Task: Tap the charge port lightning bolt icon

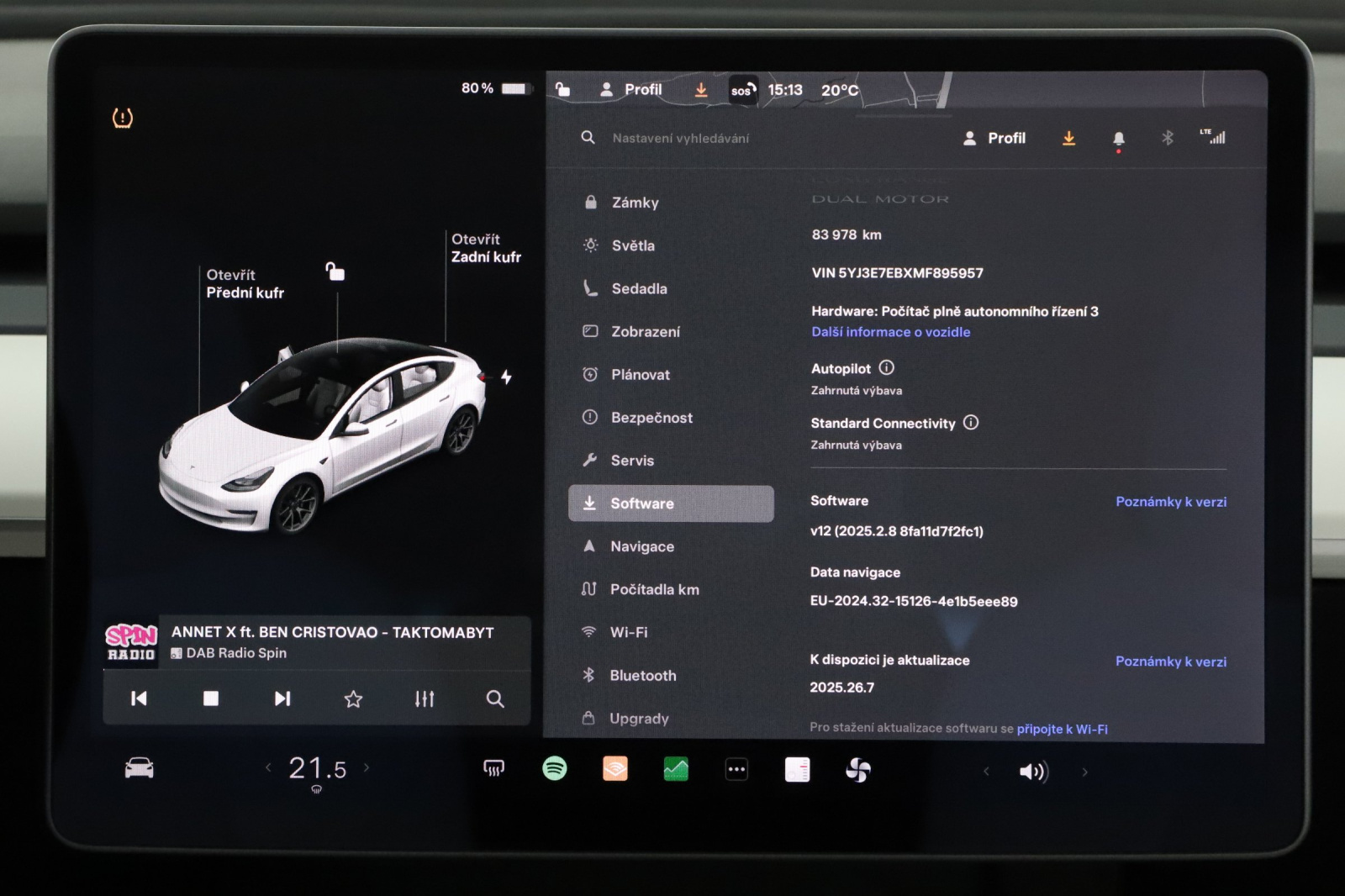Action: click(x=506, y=377)
